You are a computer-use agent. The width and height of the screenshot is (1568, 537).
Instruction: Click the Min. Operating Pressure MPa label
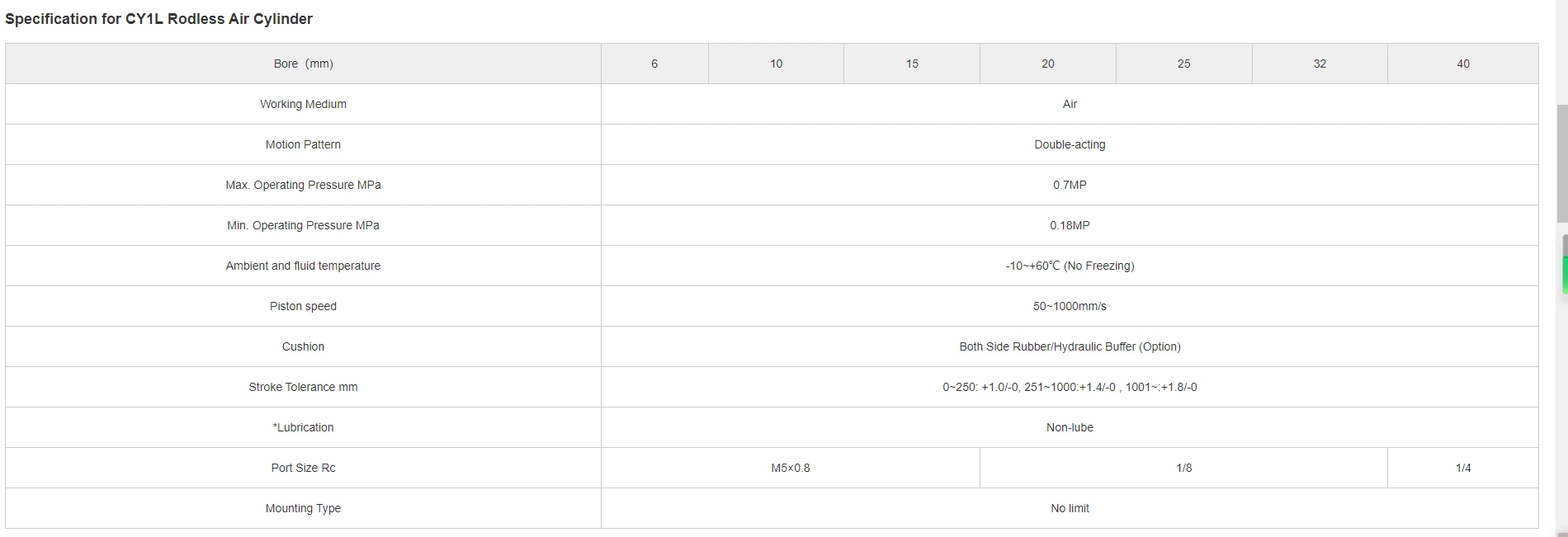click(303, 225)
